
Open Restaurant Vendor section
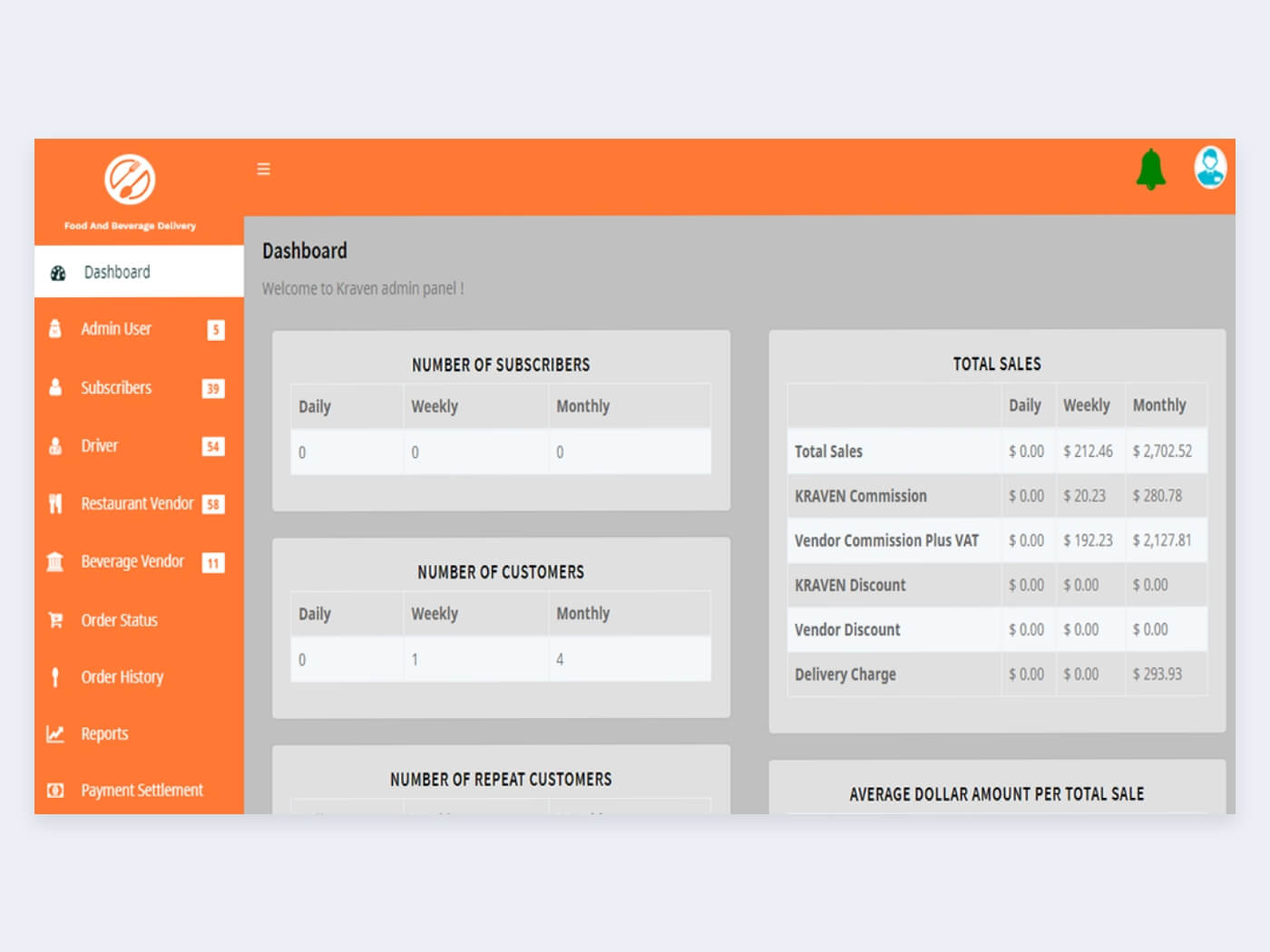[x=137, y=504]
